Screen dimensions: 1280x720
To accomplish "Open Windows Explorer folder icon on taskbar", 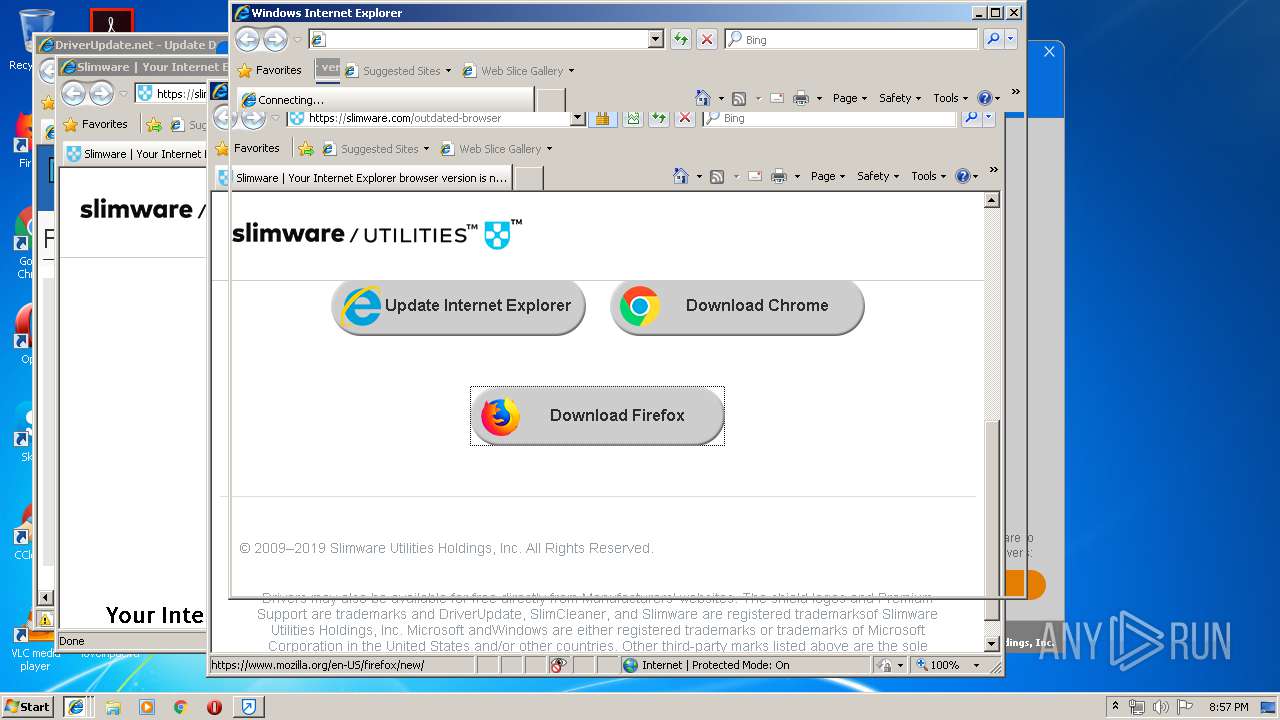I will point(112,707).
